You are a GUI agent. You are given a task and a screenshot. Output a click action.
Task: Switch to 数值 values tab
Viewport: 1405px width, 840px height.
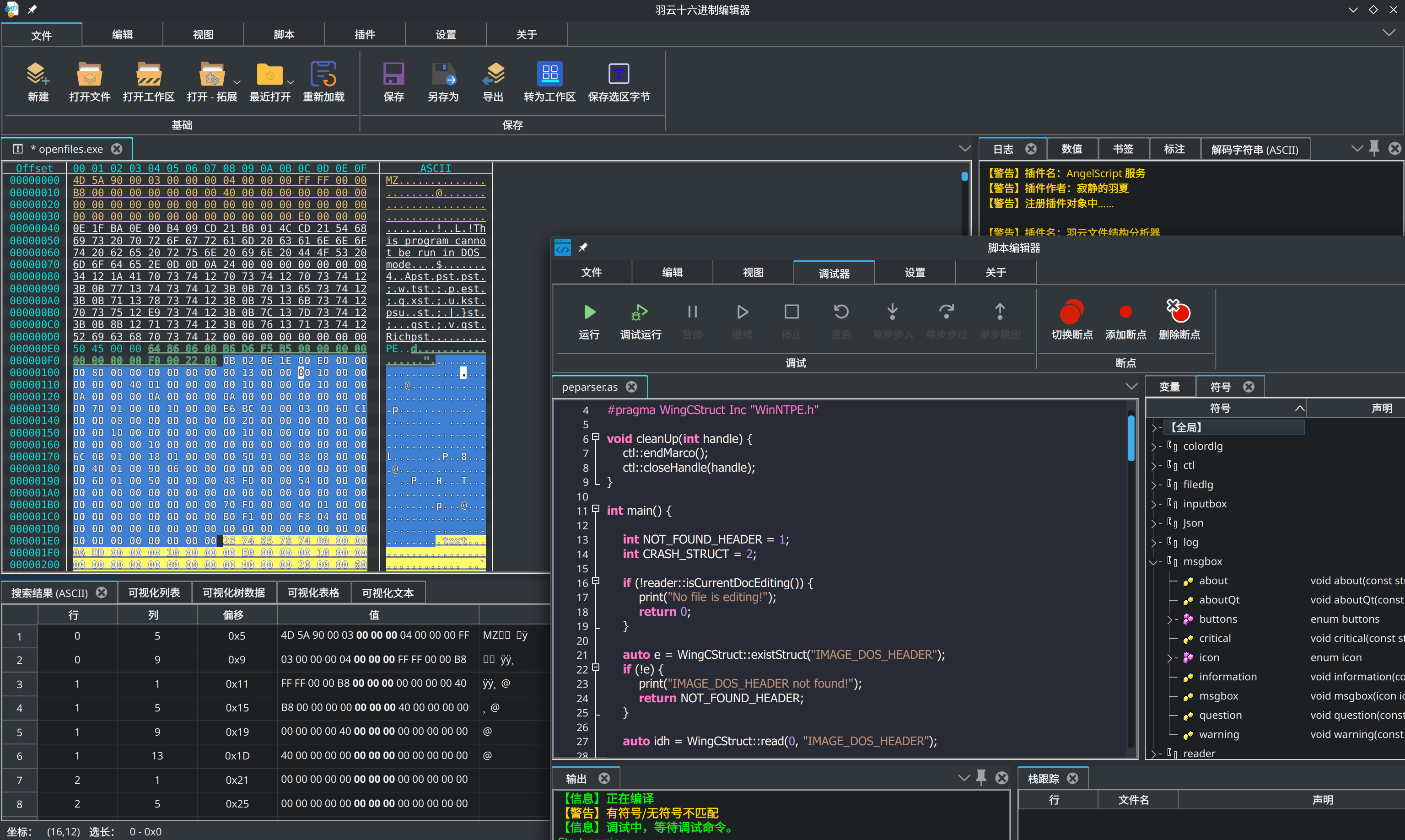click(1072, 149)
